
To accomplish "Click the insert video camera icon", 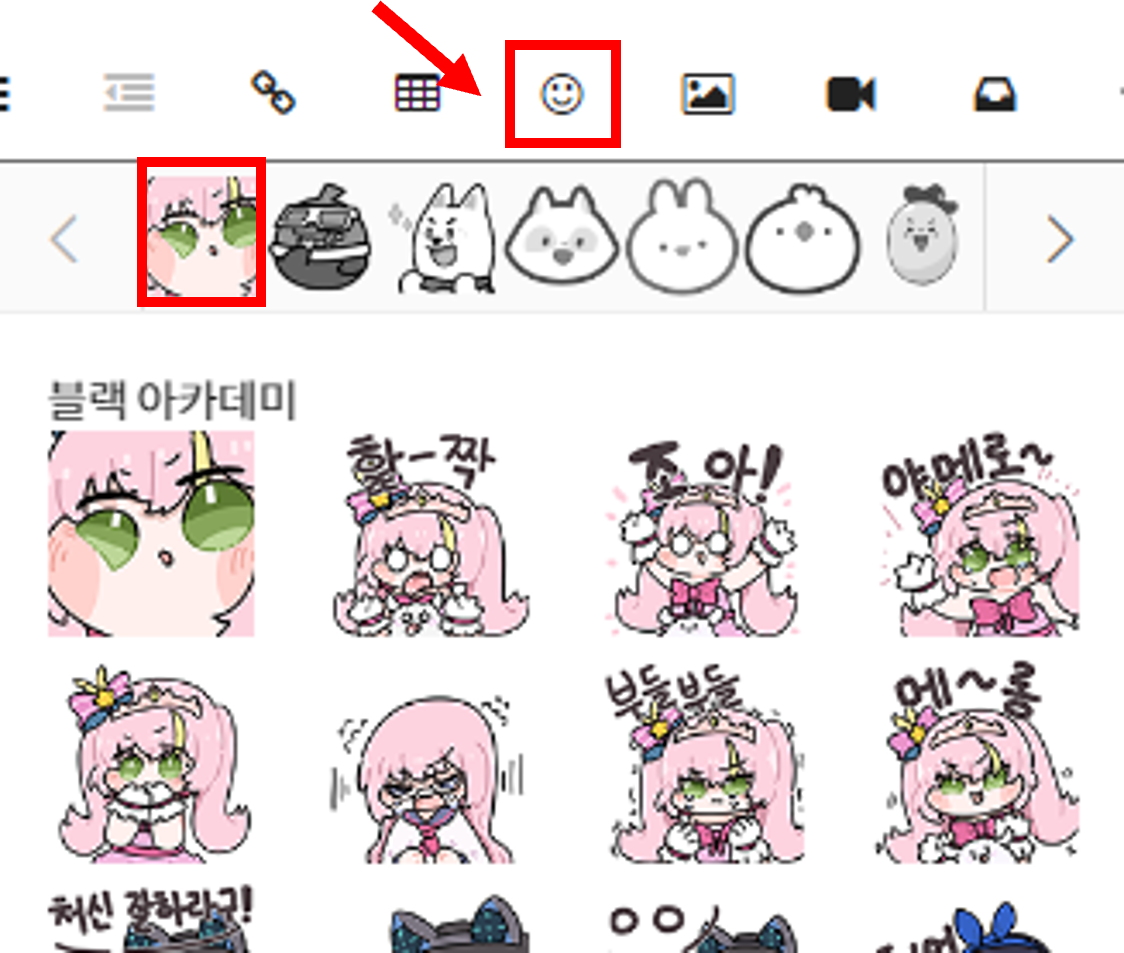I will pyautogui.click(x=851, y=95).
